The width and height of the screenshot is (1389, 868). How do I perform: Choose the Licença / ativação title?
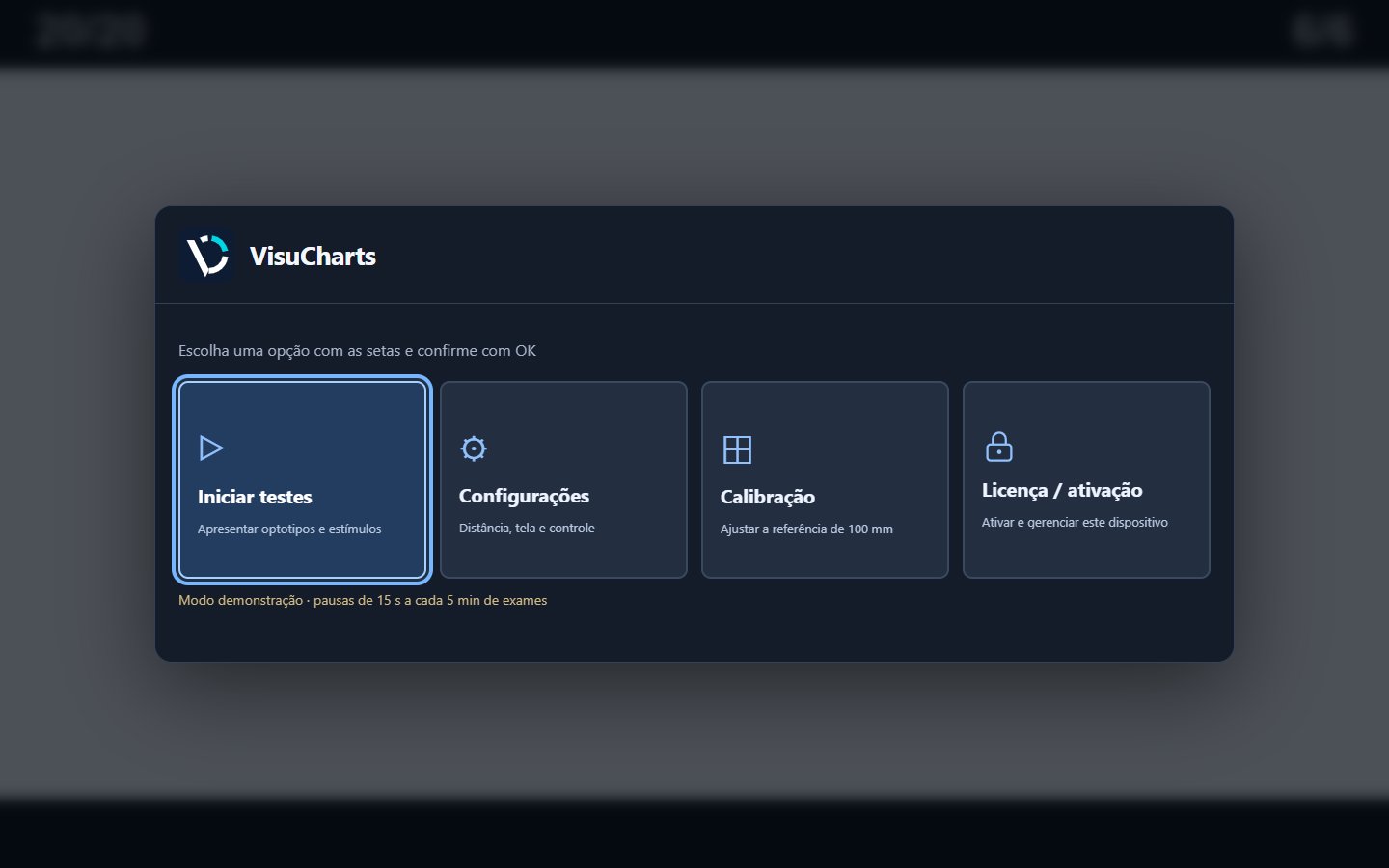tap(1062, 490)
